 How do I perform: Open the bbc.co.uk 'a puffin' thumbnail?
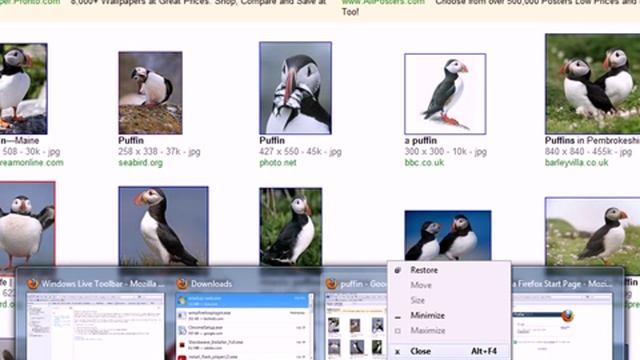click(x=445, y=94)
